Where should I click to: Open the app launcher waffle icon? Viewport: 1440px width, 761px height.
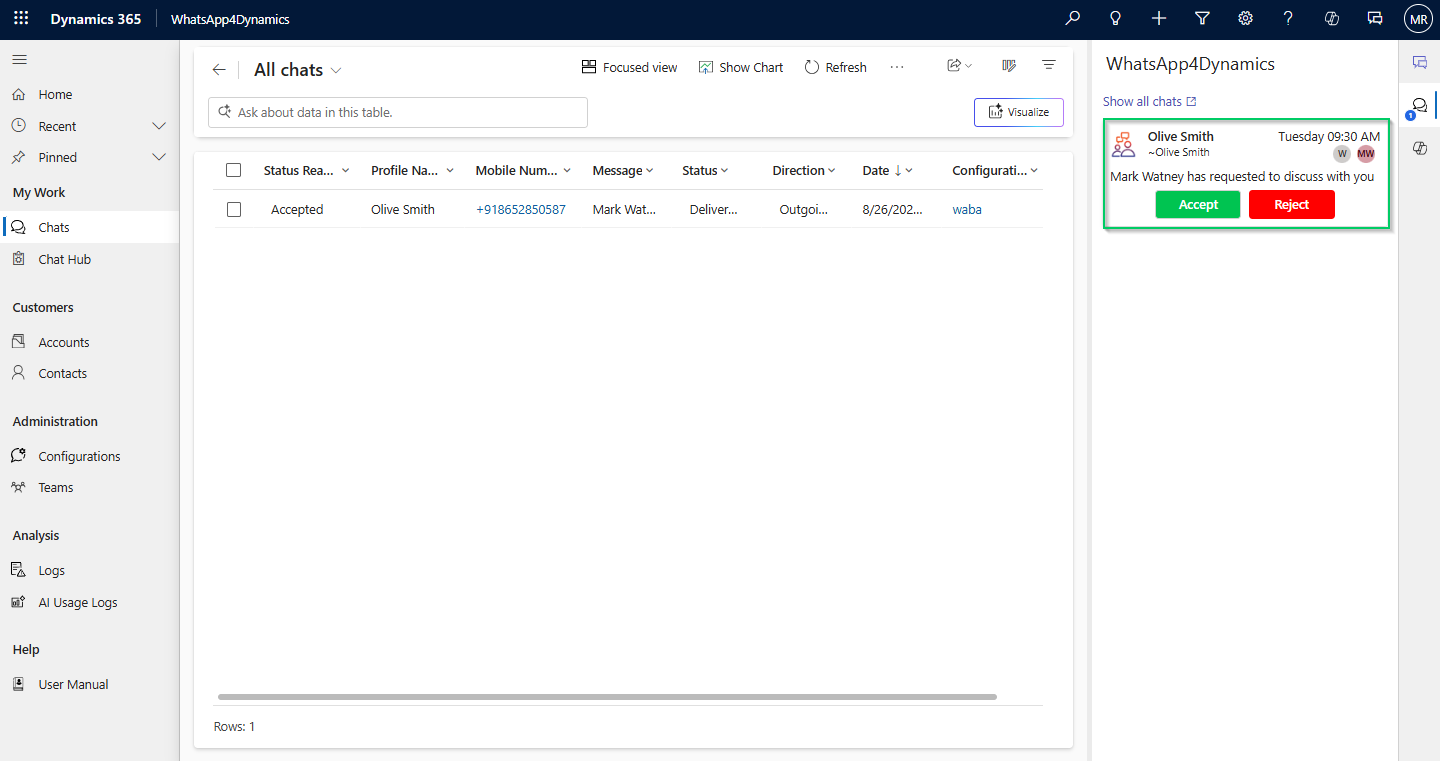click(x=21, y=19)
